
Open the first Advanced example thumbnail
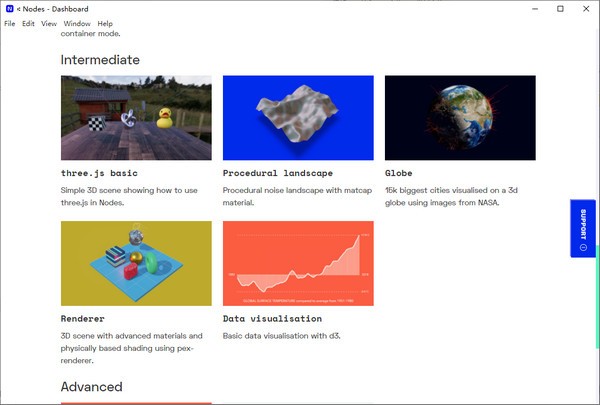point(136,402)
